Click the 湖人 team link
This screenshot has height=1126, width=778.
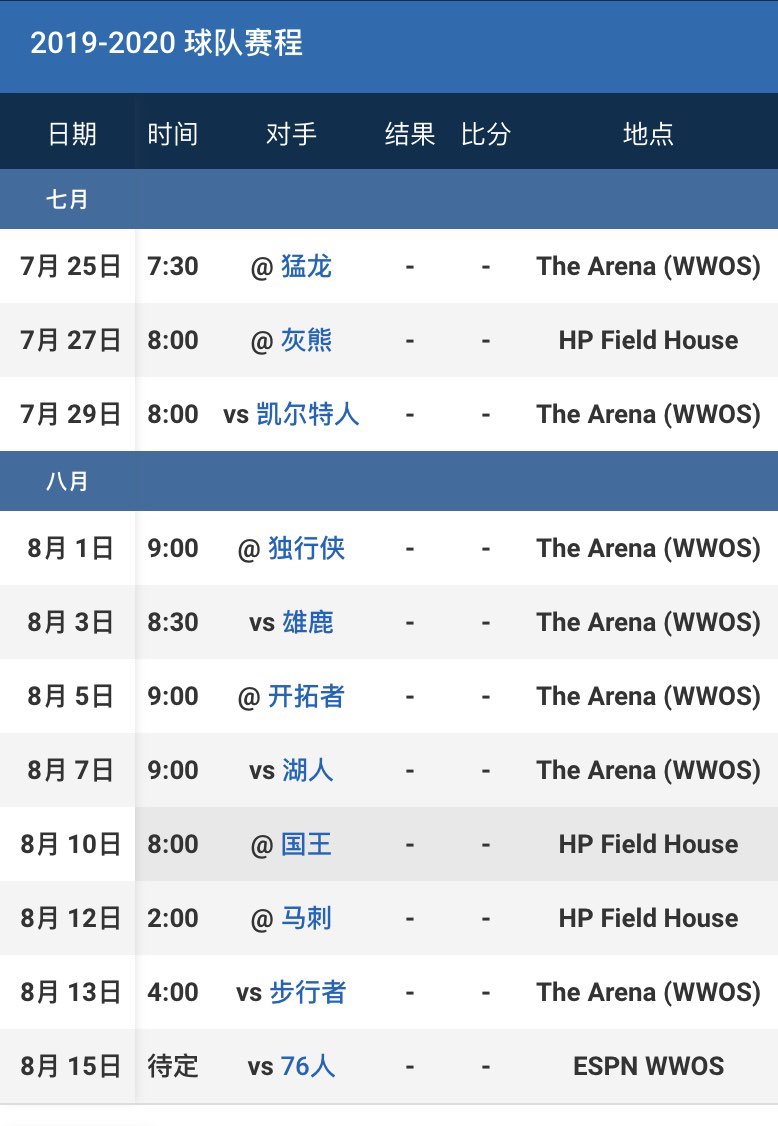pos(307,770)
